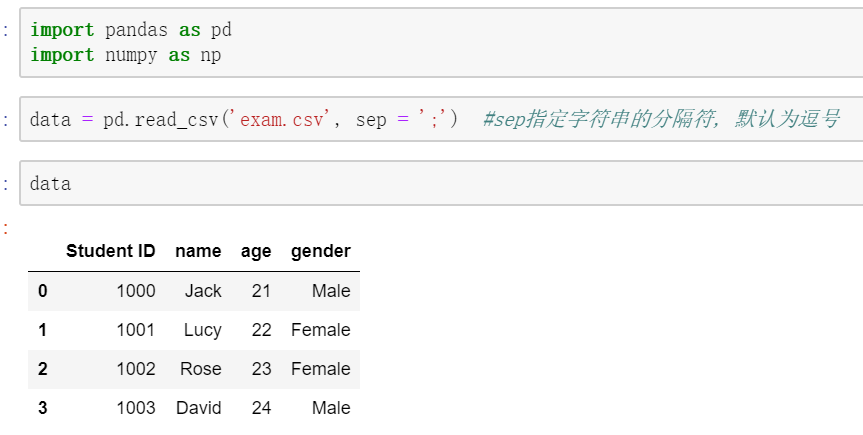
Task: Click the cell containing only data
Action: tap(441, 183)
